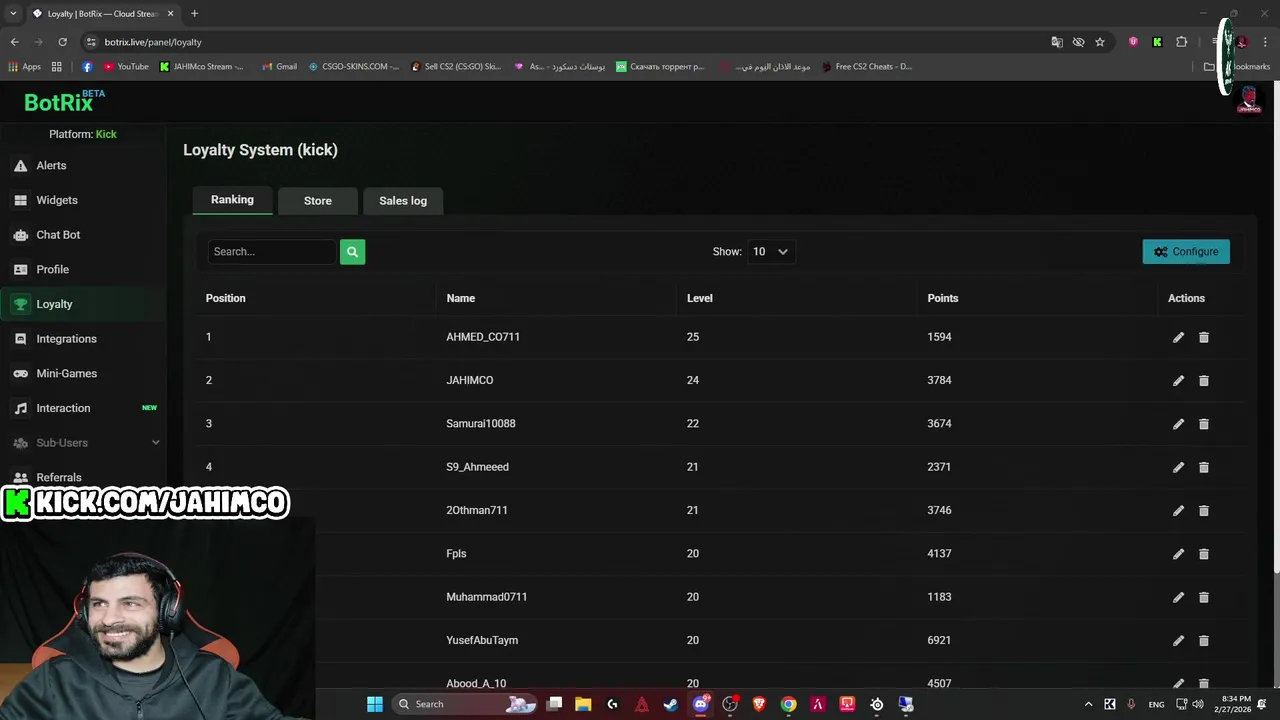Edit Fpls's loyalty entry
The height and width of the screenshot is (720, 1280).
[1178, 554]
